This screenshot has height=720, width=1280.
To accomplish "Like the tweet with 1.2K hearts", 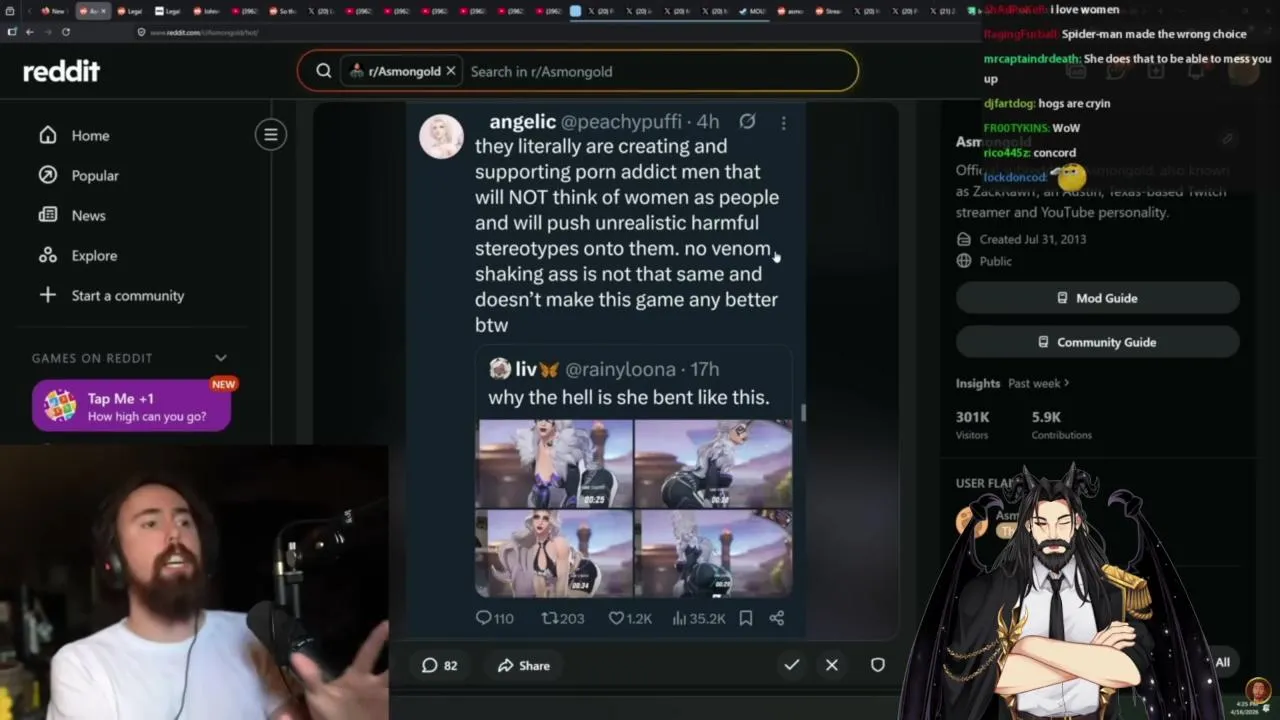I will coord(630,618).
